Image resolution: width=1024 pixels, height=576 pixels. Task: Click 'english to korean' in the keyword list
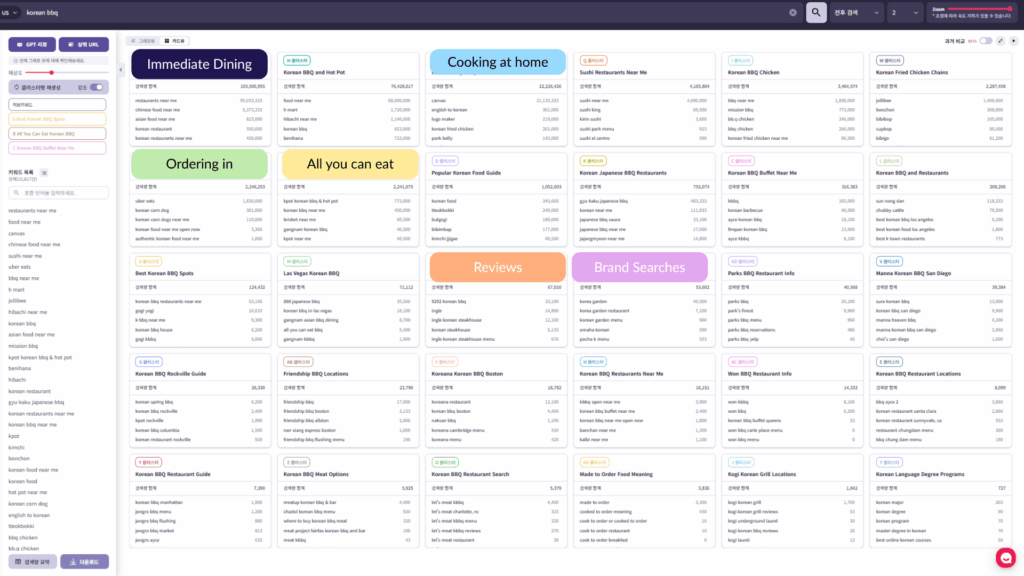coord(29,515)
